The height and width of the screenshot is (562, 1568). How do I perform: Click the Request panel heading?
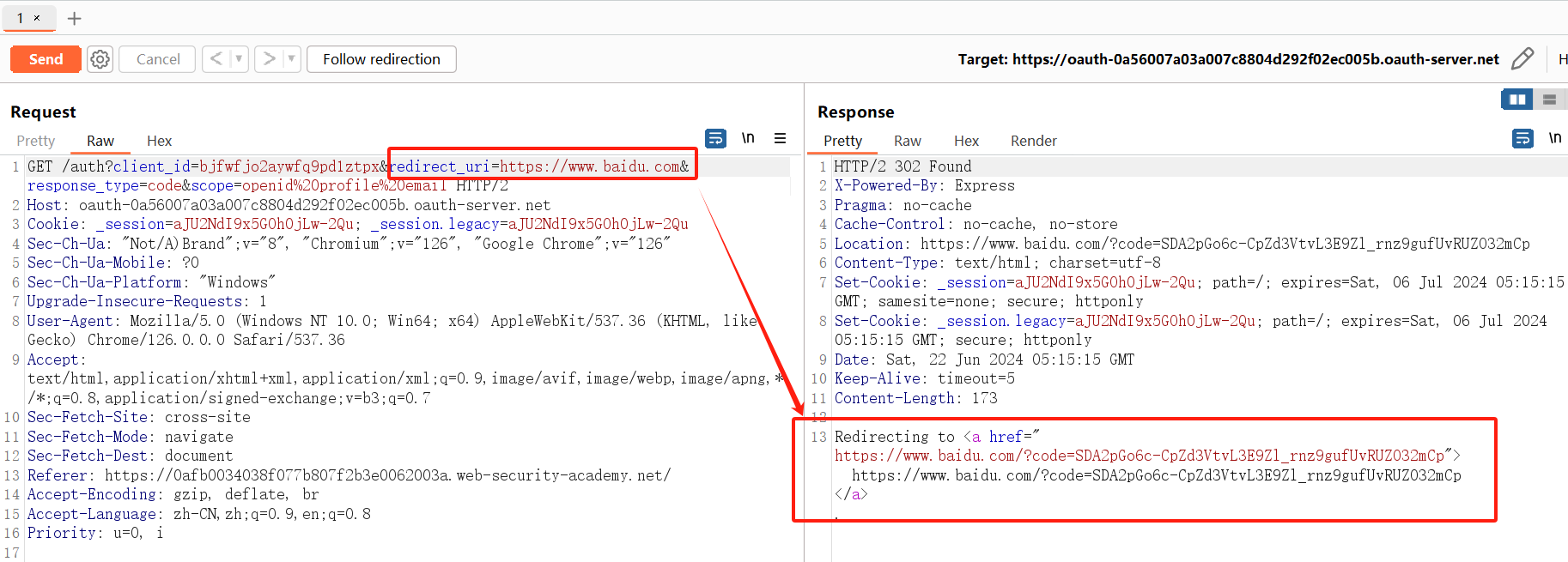click(43, 112)
